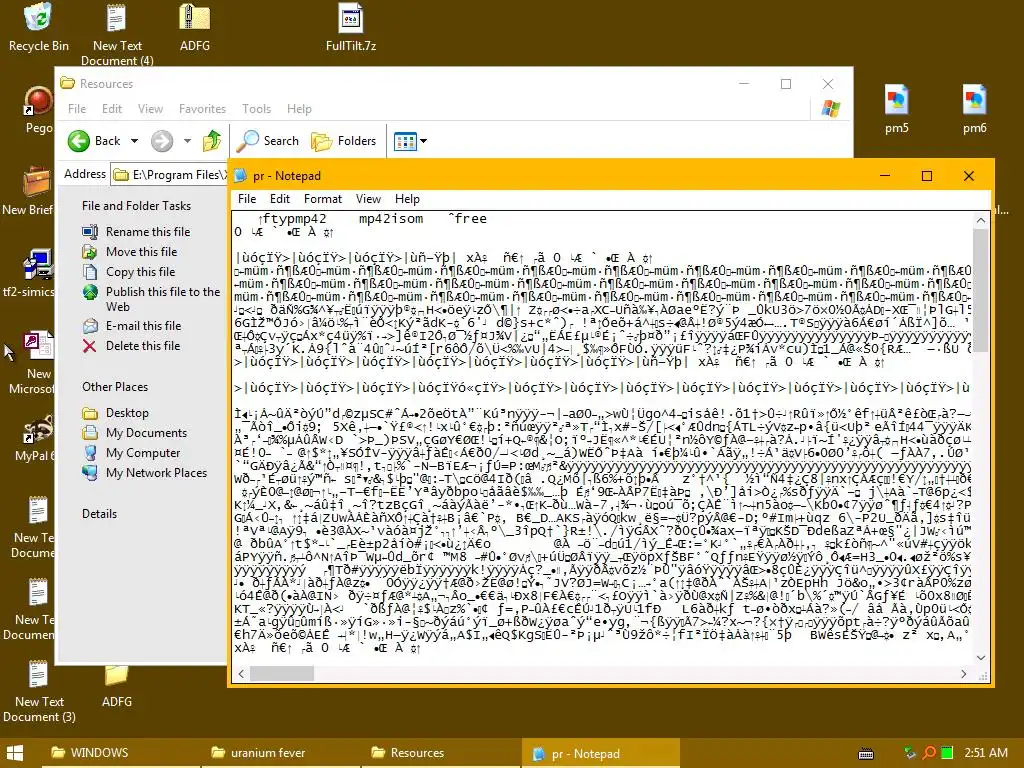The height and width of the screenshot is (768, 1024).
Task: Click the E-mail envelope icon
Action: coord(90,326)
